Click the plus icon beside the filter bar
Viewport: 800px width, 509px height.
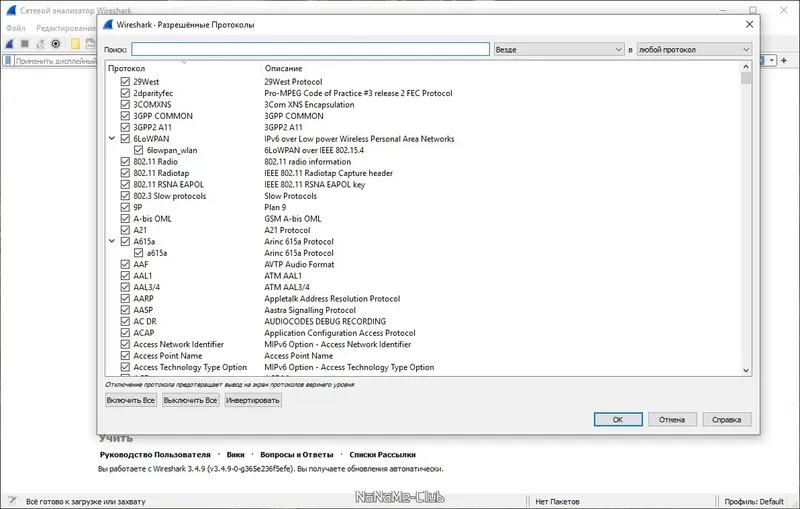click(x=784, y=60)
